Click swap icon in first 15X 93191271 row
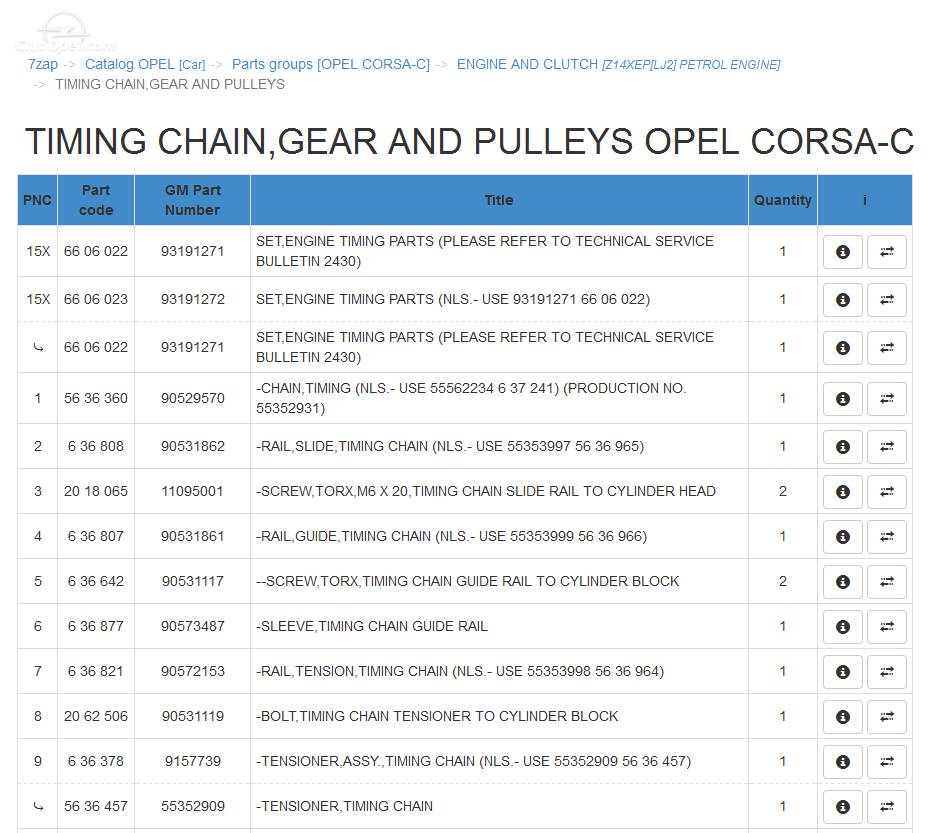 tap(886, 252)
